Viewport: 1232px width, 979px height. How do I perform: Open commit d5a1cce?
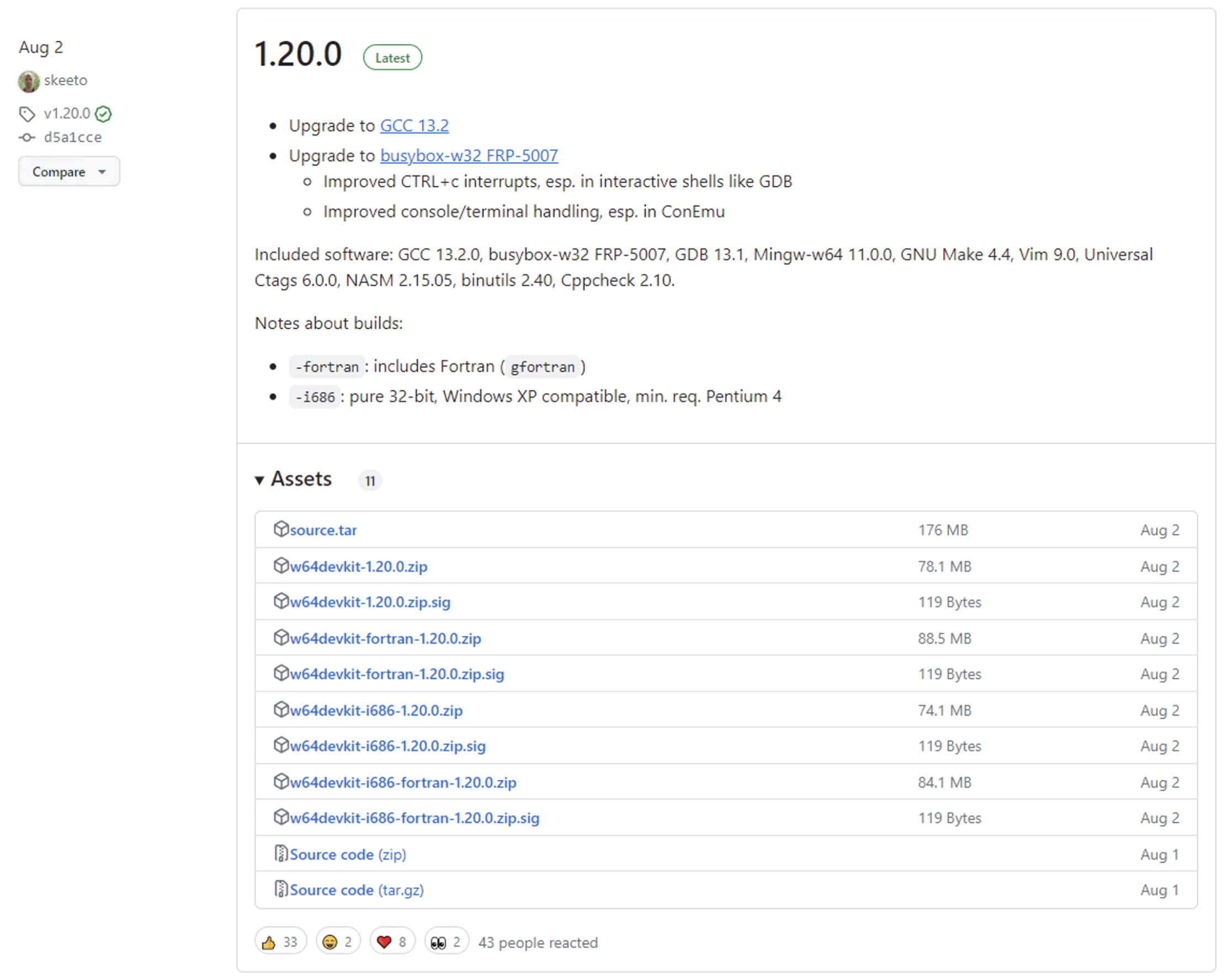coord(72,137)
